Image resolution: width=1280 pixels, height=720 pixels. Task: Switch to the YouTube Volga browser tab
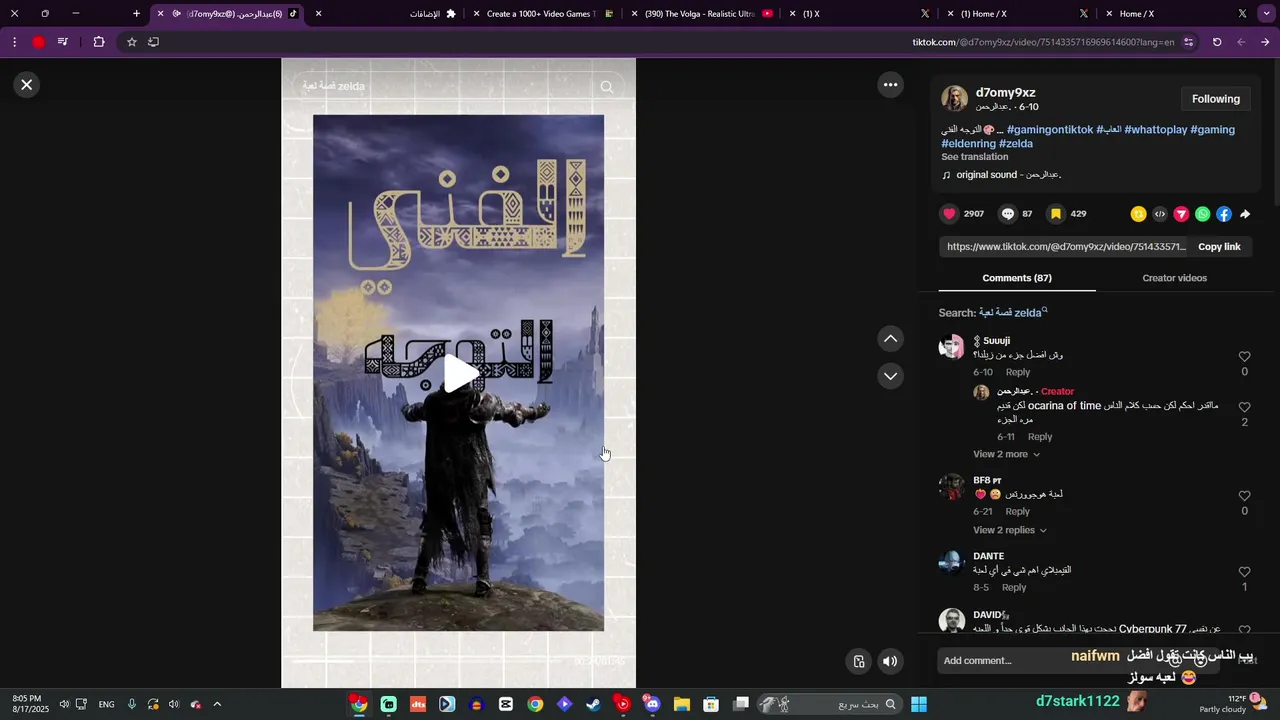[x=708, y=14]
